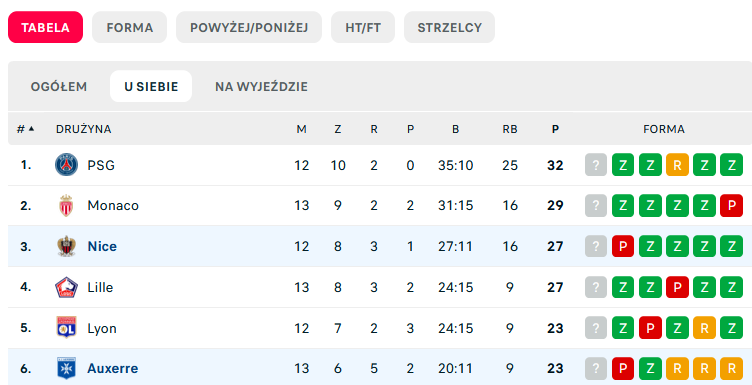Open the POWYŻEJ/PONIŻEJ tab

249,27
